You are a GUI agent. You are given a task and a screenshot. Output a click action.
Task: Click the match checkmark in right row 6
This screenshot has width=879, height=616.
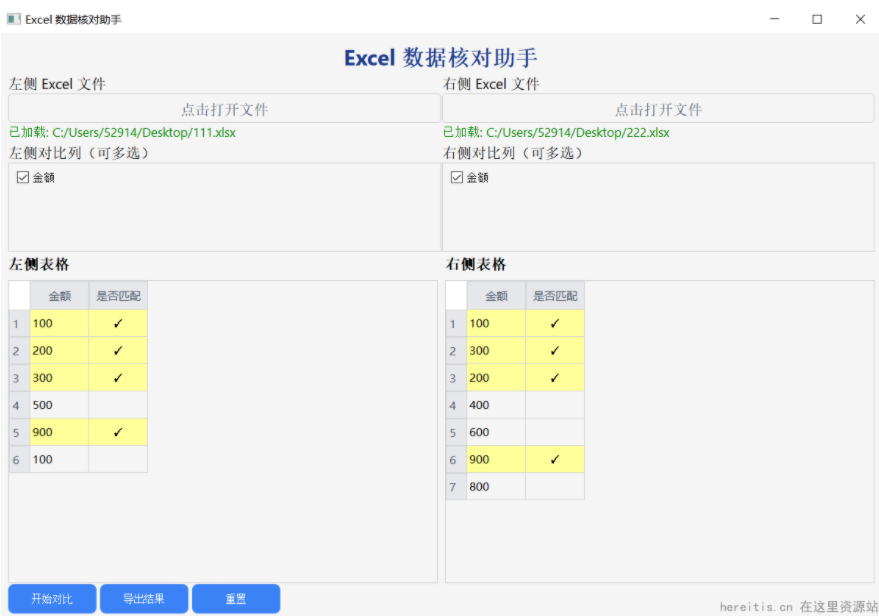click(x=555, y=460)
